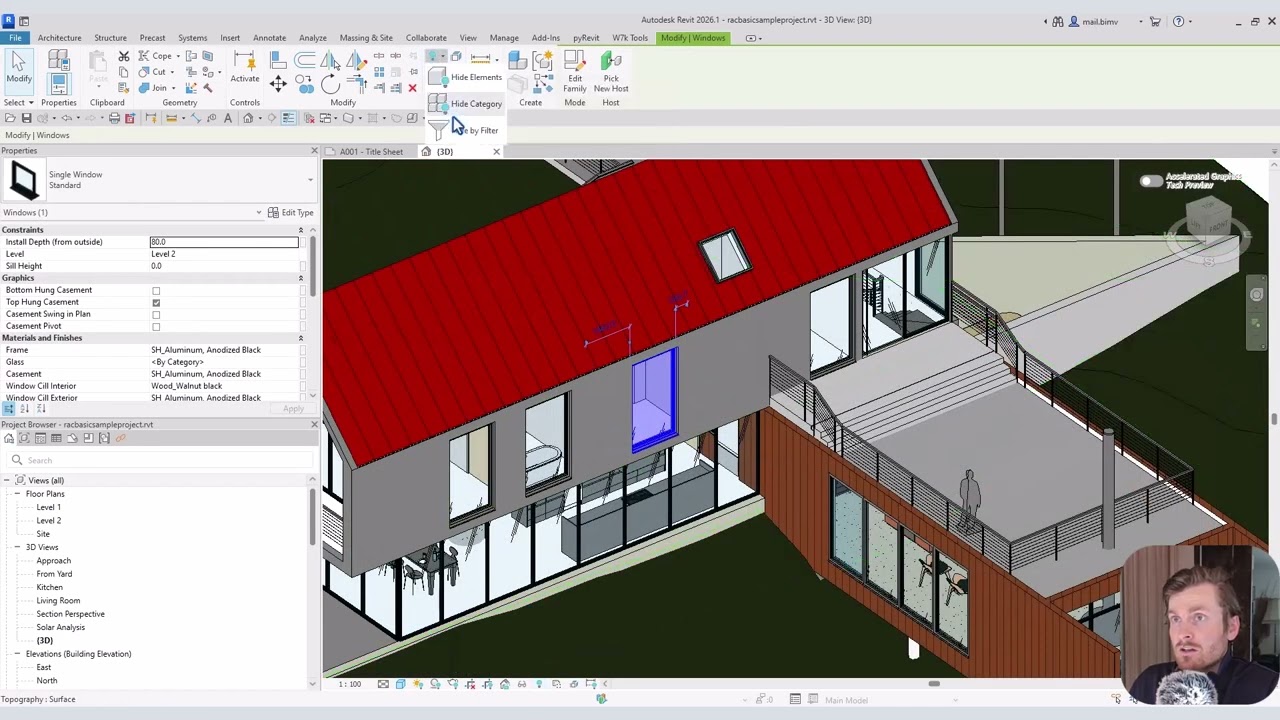Toggle categorized property sort button
Image resolution: width=1280 pixels, height=720 pixels.
pos(9,409)
